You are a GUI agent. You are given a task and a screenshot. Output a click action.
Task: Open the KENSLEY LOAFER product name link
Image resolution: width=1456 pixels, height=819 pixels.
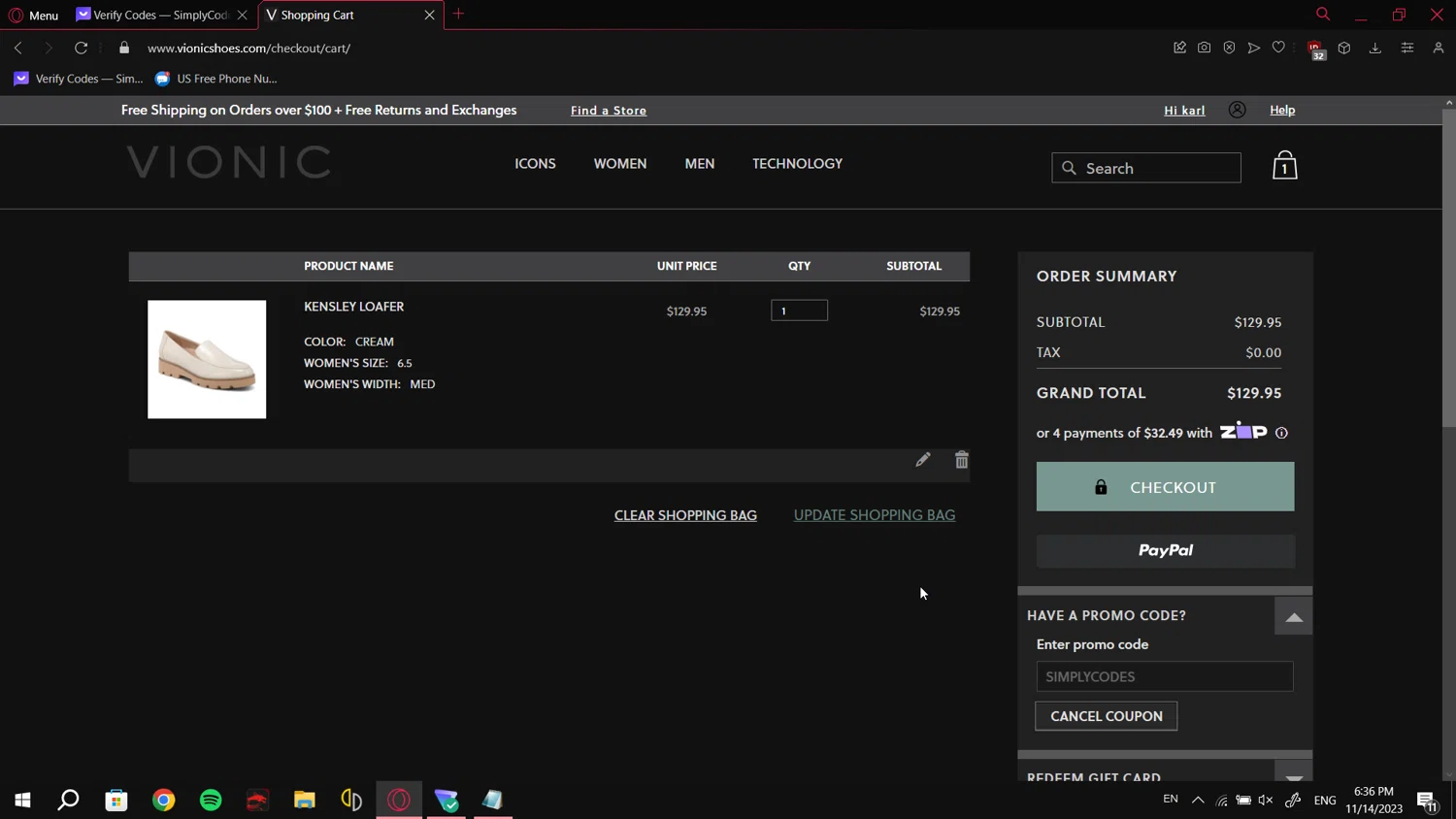tap(353, 307)
